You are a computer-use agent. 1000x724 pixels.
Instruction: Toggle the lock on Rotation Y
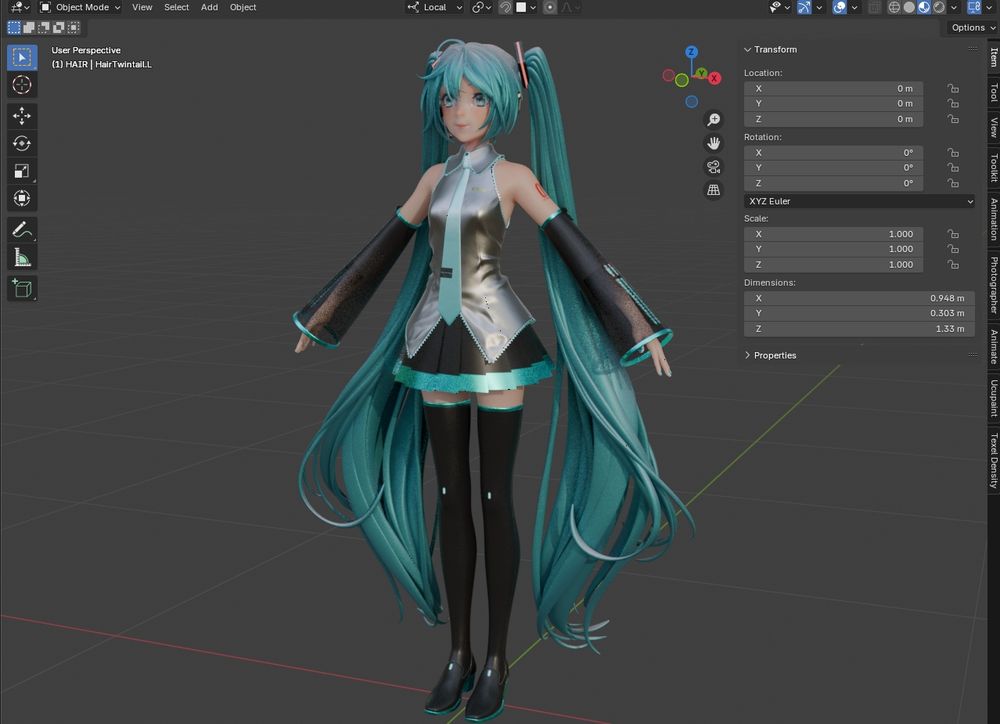point(953,168)
